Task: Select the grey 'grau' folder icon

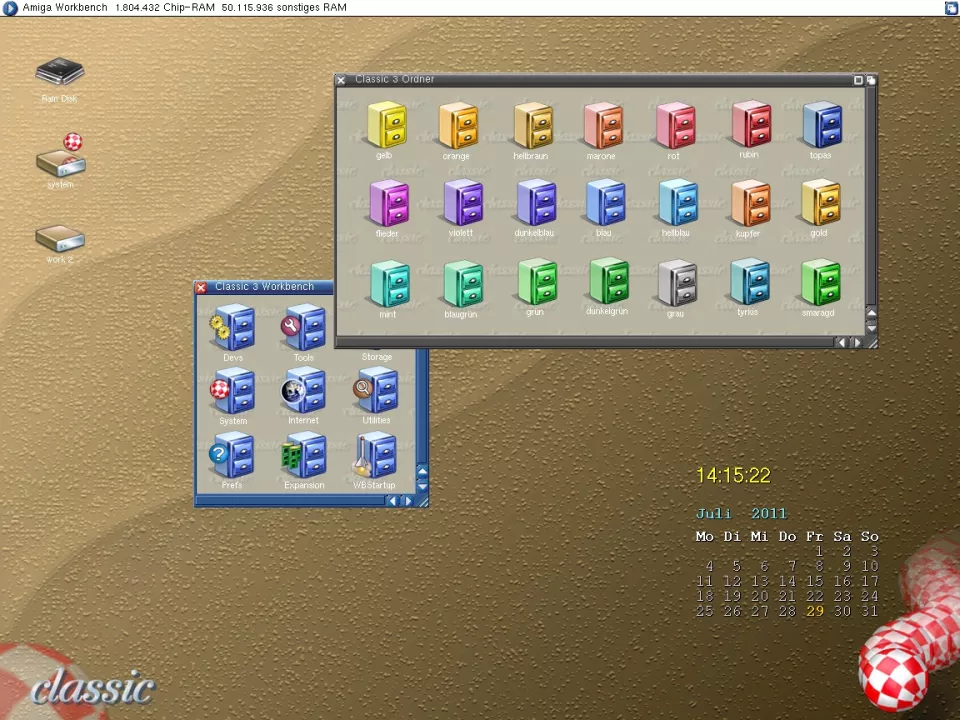Action: (677, 283)
